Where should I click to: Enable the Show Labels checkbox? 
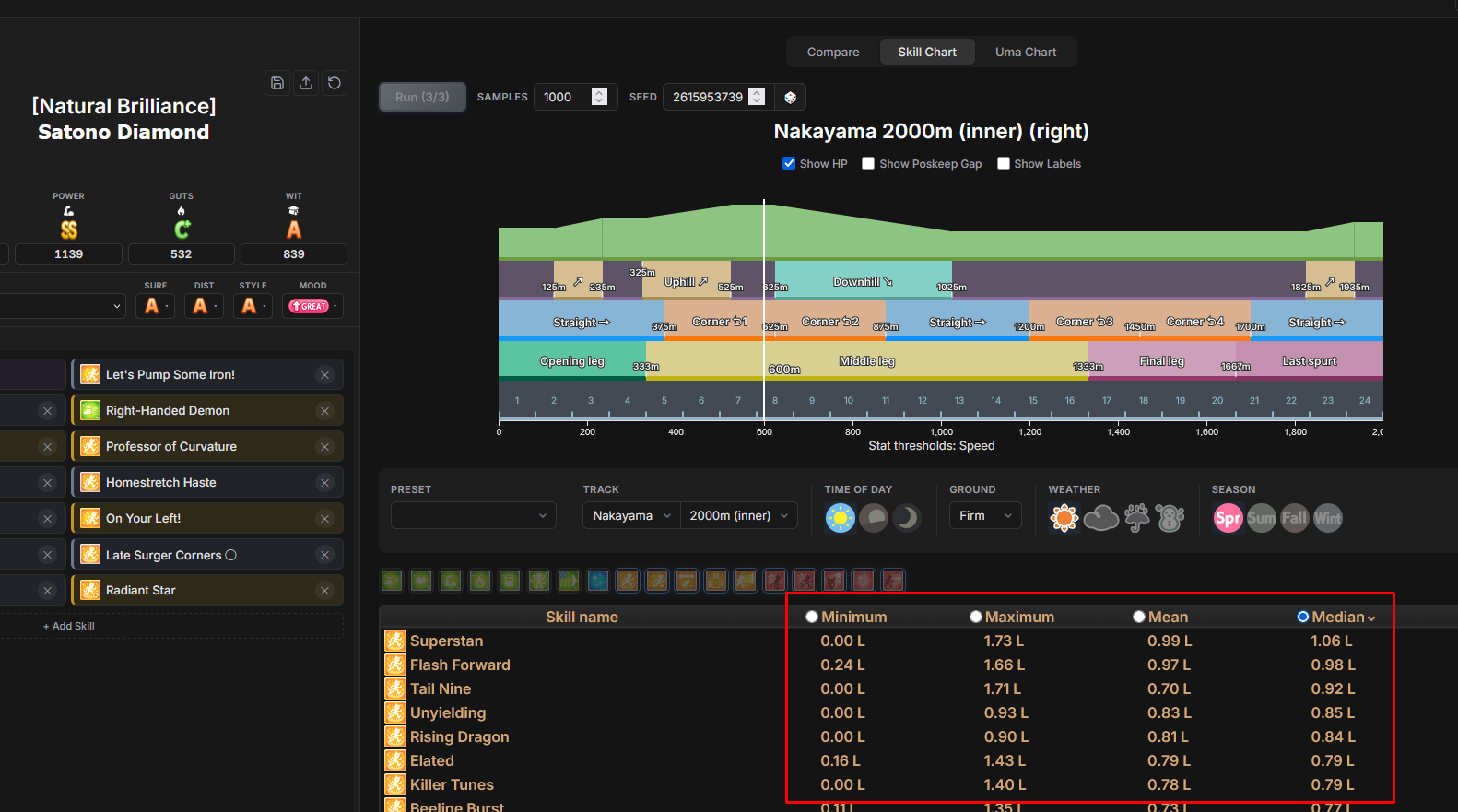[1004, 163]
